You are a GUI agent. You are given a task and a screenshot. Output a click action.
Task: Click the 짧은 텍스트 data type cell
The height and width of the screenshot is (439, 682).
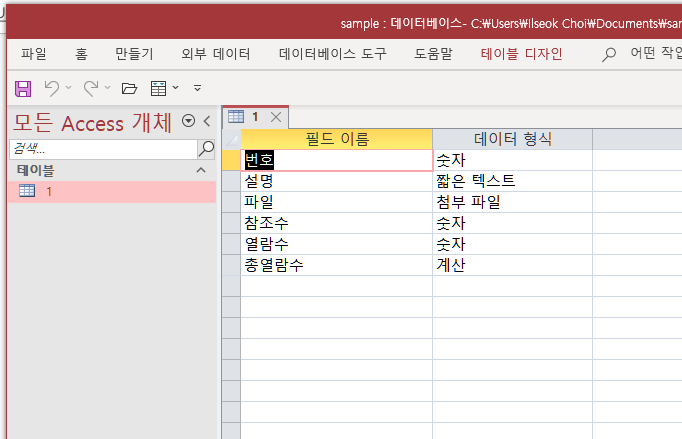[x=512, y=181]
